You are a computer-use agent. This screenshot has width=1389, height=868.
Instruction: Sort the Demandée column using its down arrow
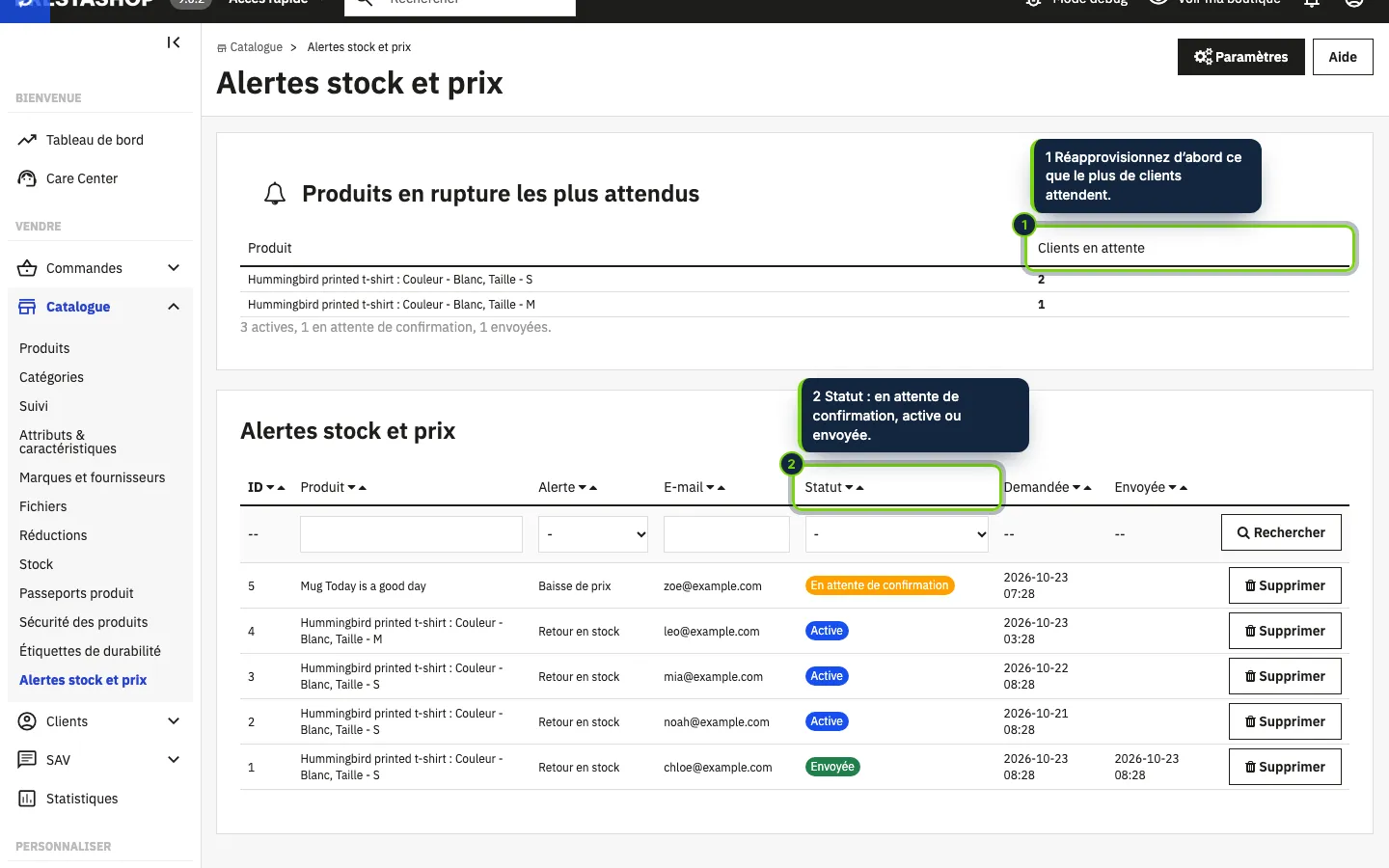click(x=1076, y=488)
